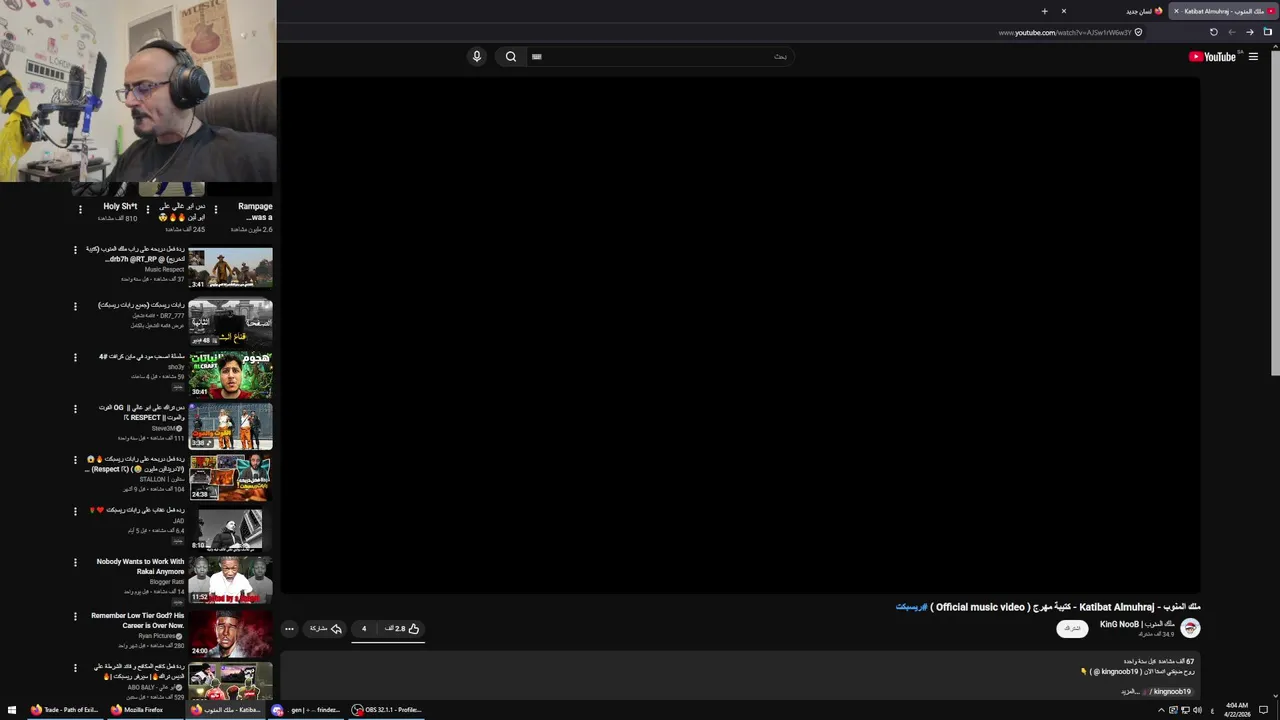1280x720 pixels.
Task: Open a new tab with the plus icon
Action: 1044,11
